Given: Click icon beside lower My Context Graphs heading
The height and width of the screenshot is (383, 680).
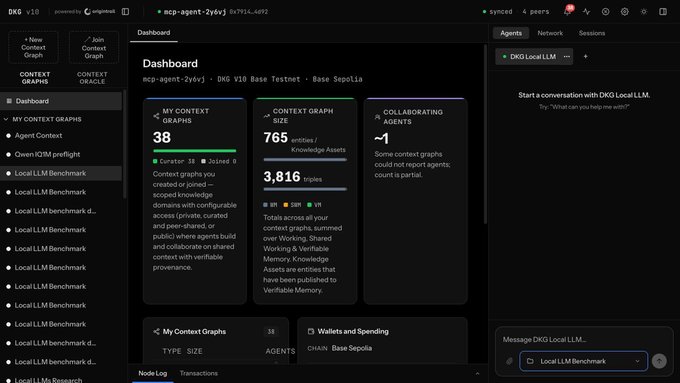Looking at the screenshot, I should tap(156, 331).
